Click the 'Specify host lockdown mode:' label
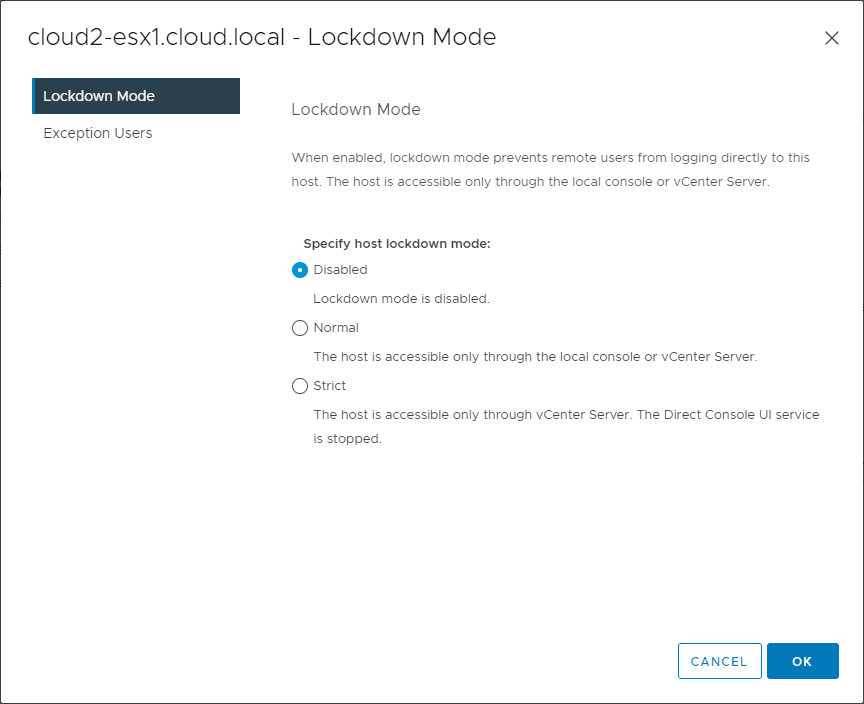 tap(397, 243)
